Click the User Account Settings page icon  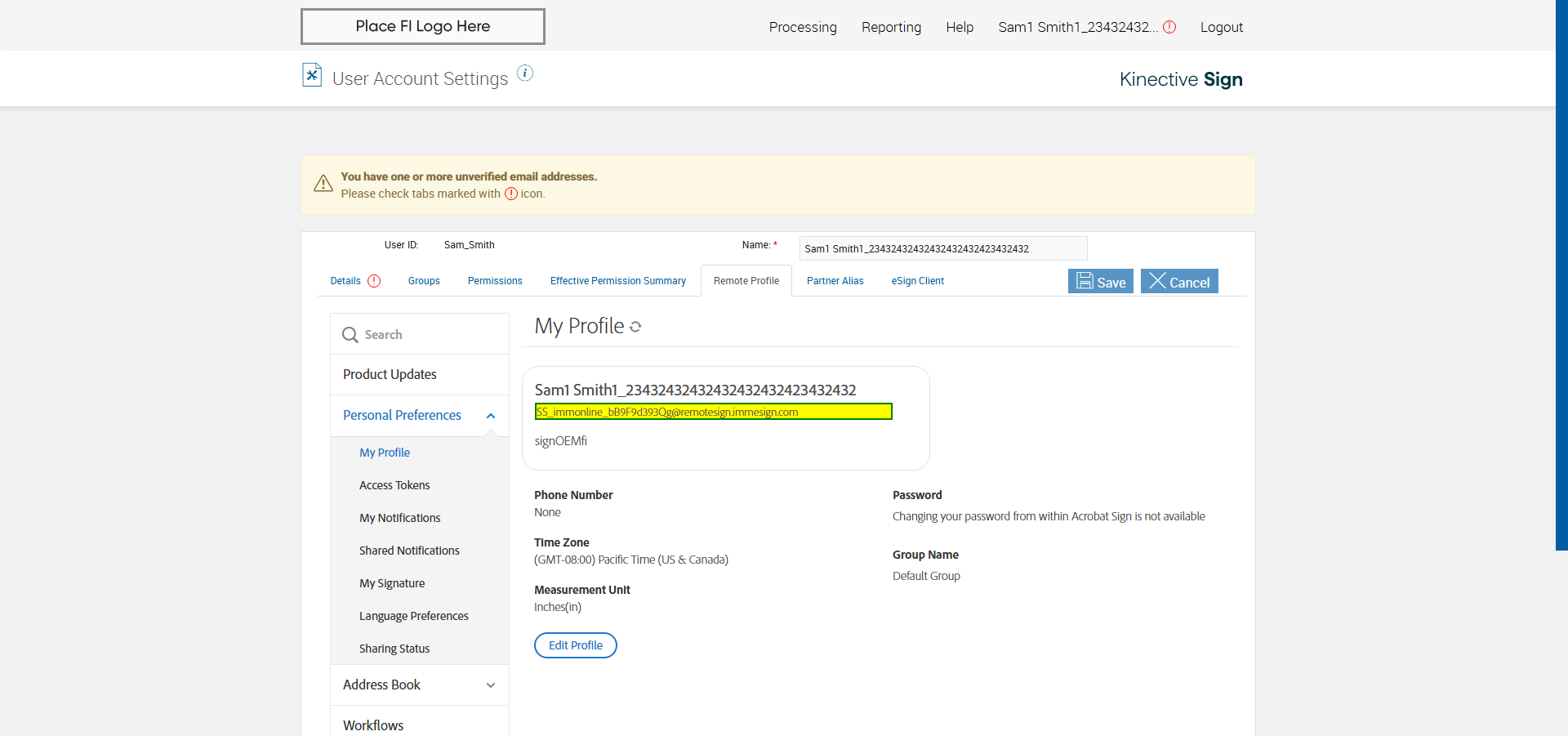pyautogui.click(x=312, y=75)
